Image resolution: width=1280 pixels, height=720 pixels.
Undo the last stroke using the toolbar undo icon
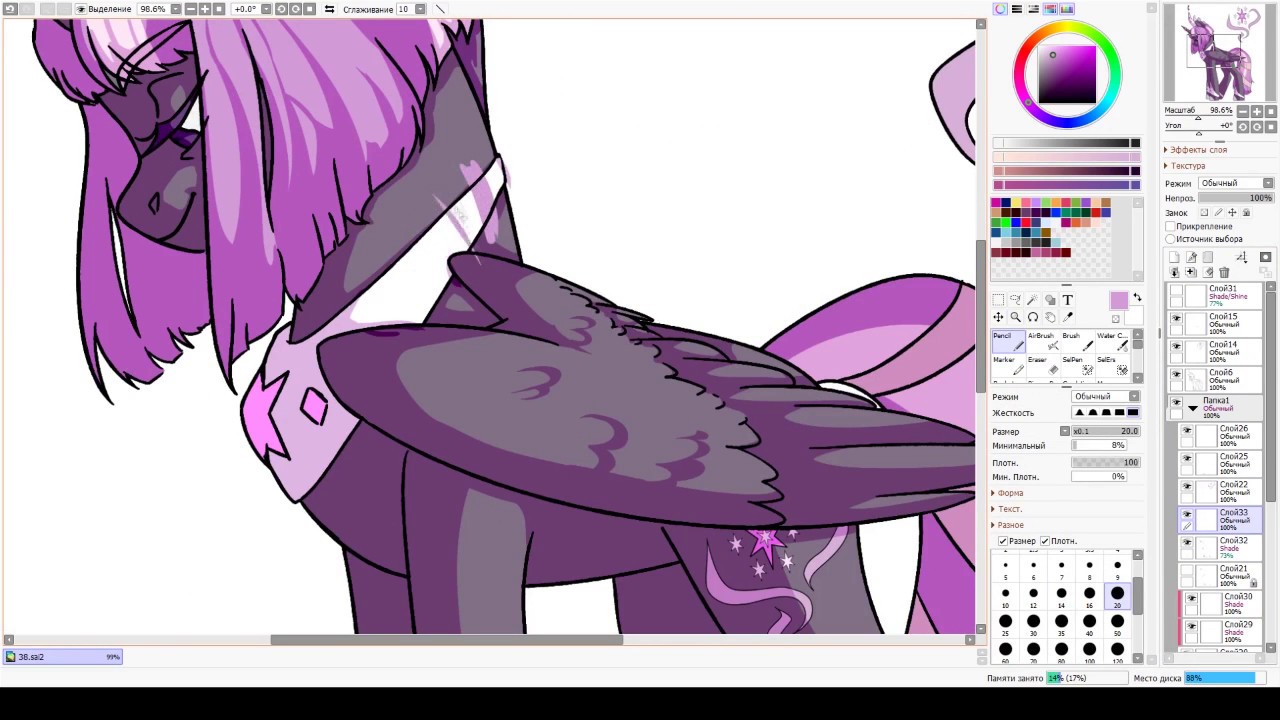pos(10,9)
